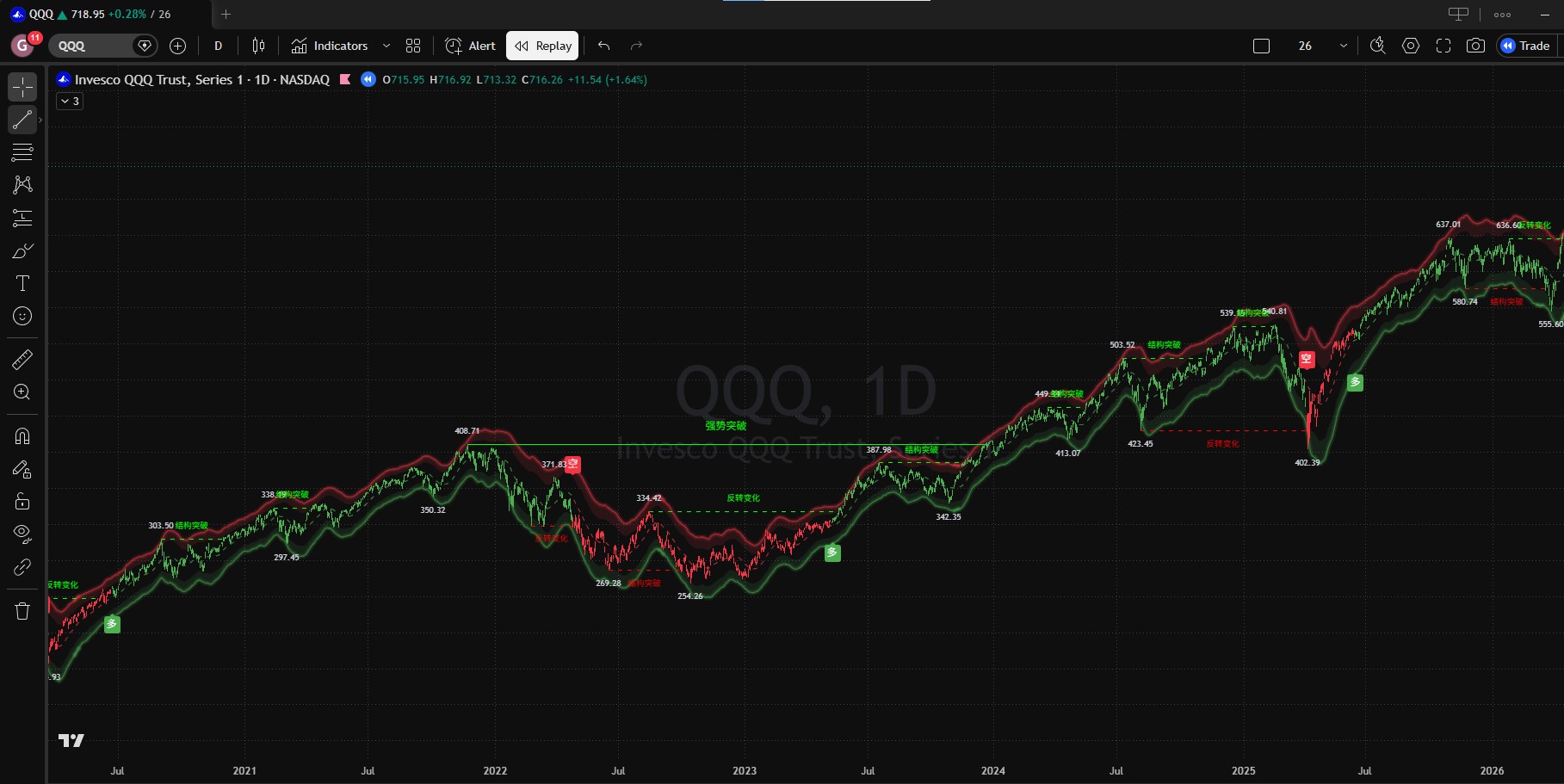Add a symbol to compare with plus icon
This screenshot has width=1564, height=784.
pos(178,46)
